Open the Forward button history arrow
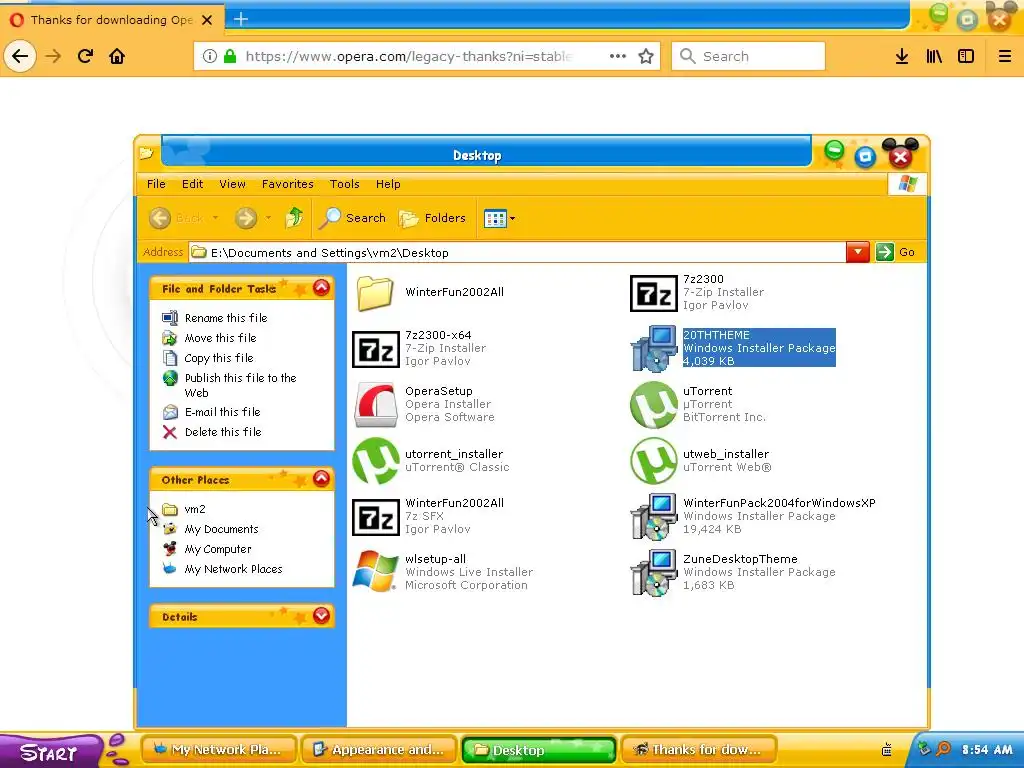Viewport: 1024px width, 768px height. click(268, 217)
